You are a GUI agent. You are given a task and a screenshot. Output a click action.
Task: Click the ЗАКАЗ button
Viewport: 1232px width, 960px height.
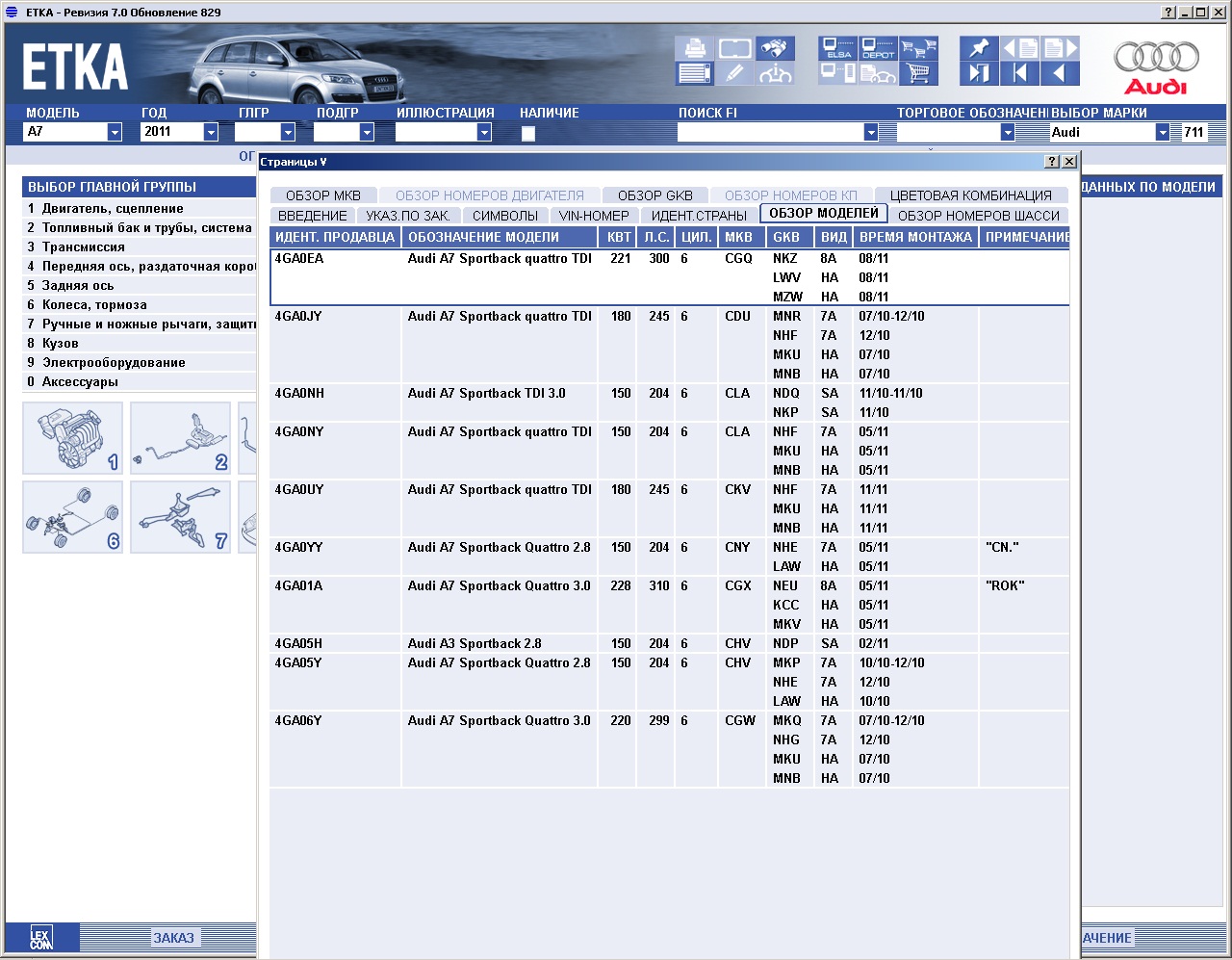174,938
